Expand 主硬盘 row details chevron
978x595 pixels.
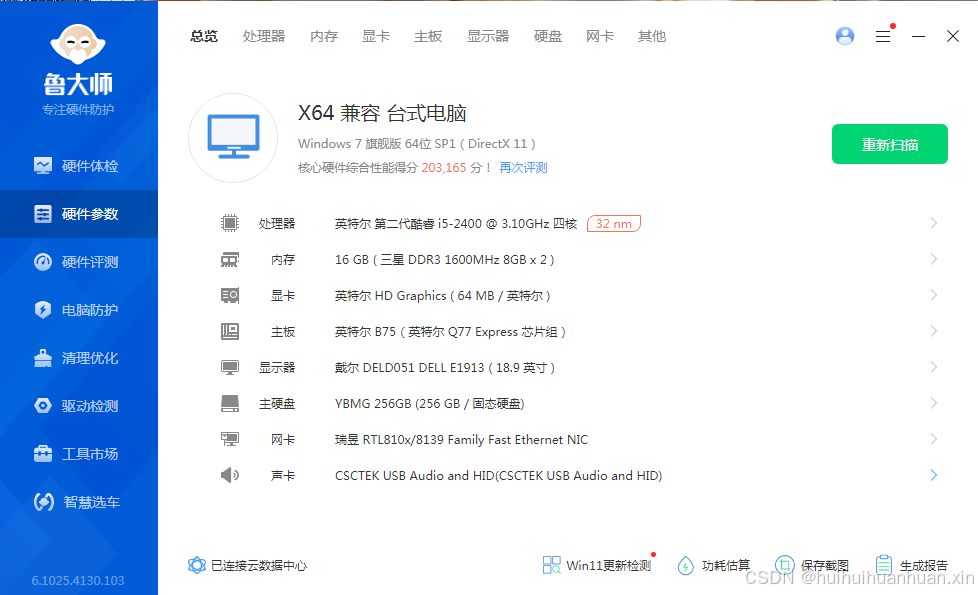point(934,404)
